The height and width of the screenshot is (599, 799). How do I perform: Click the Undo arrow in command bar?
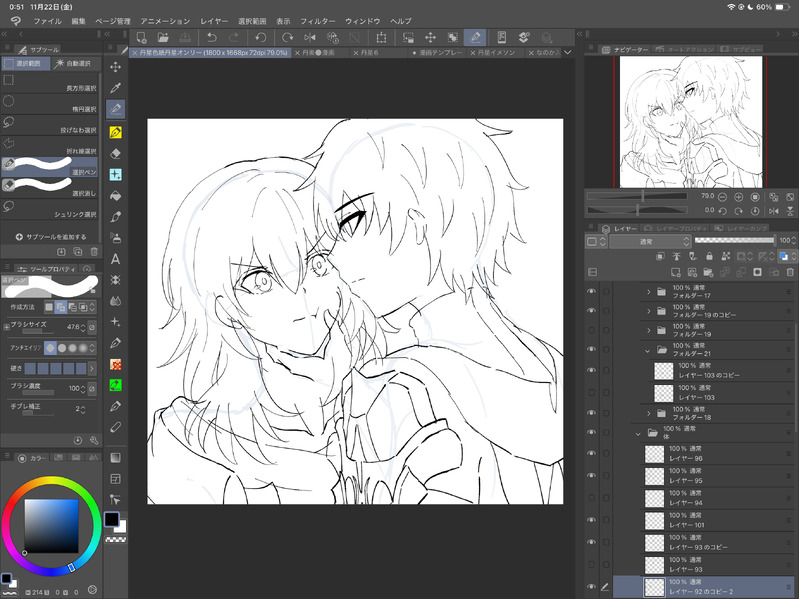tap(211, 37)
